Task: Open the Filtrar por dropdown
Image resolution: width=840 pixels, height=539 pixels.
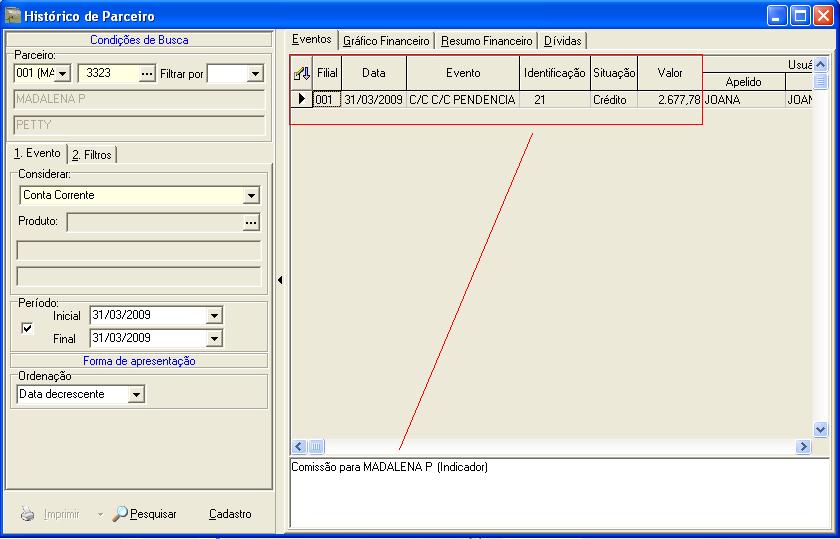Action: coord(254,74)
